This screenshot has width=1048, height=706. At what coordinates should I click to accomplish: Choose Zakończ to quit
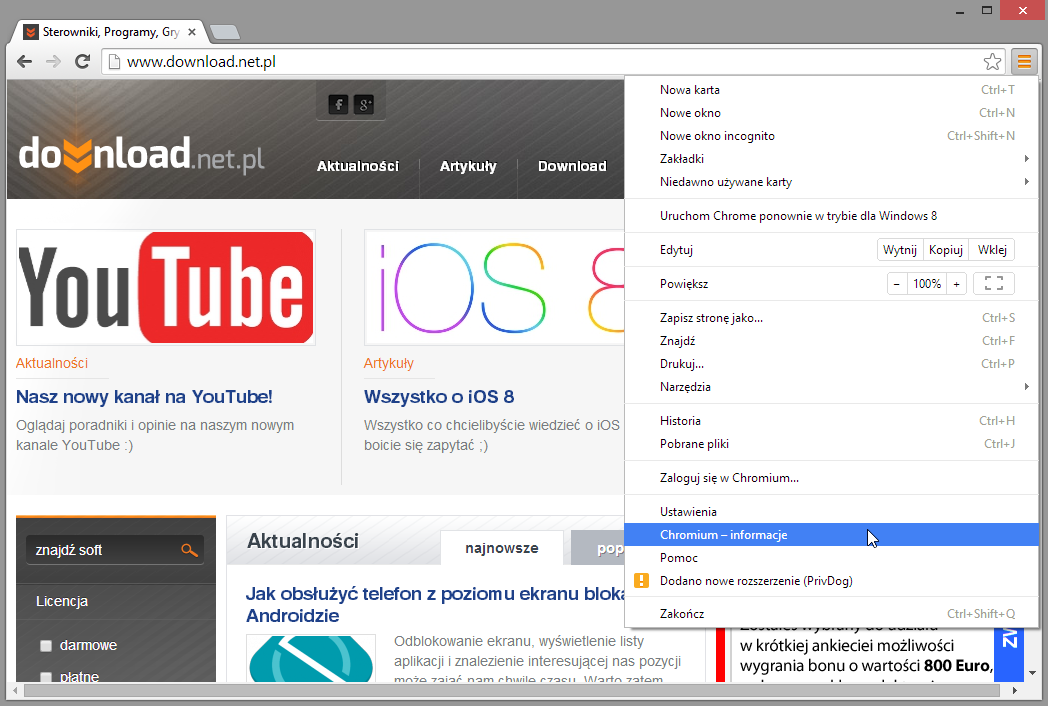point(831,613)
